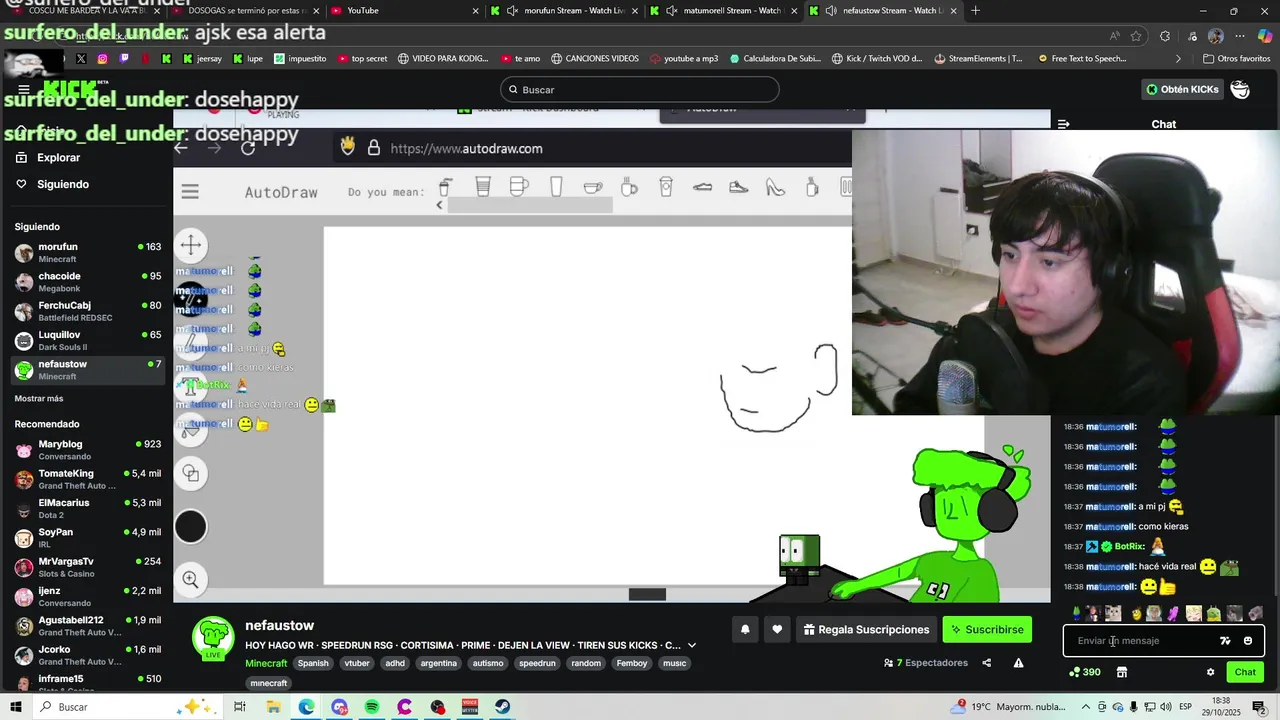Select AutoDraw move tool in stream
Screen dimensions: 1280x720
(x=191, y=245)
